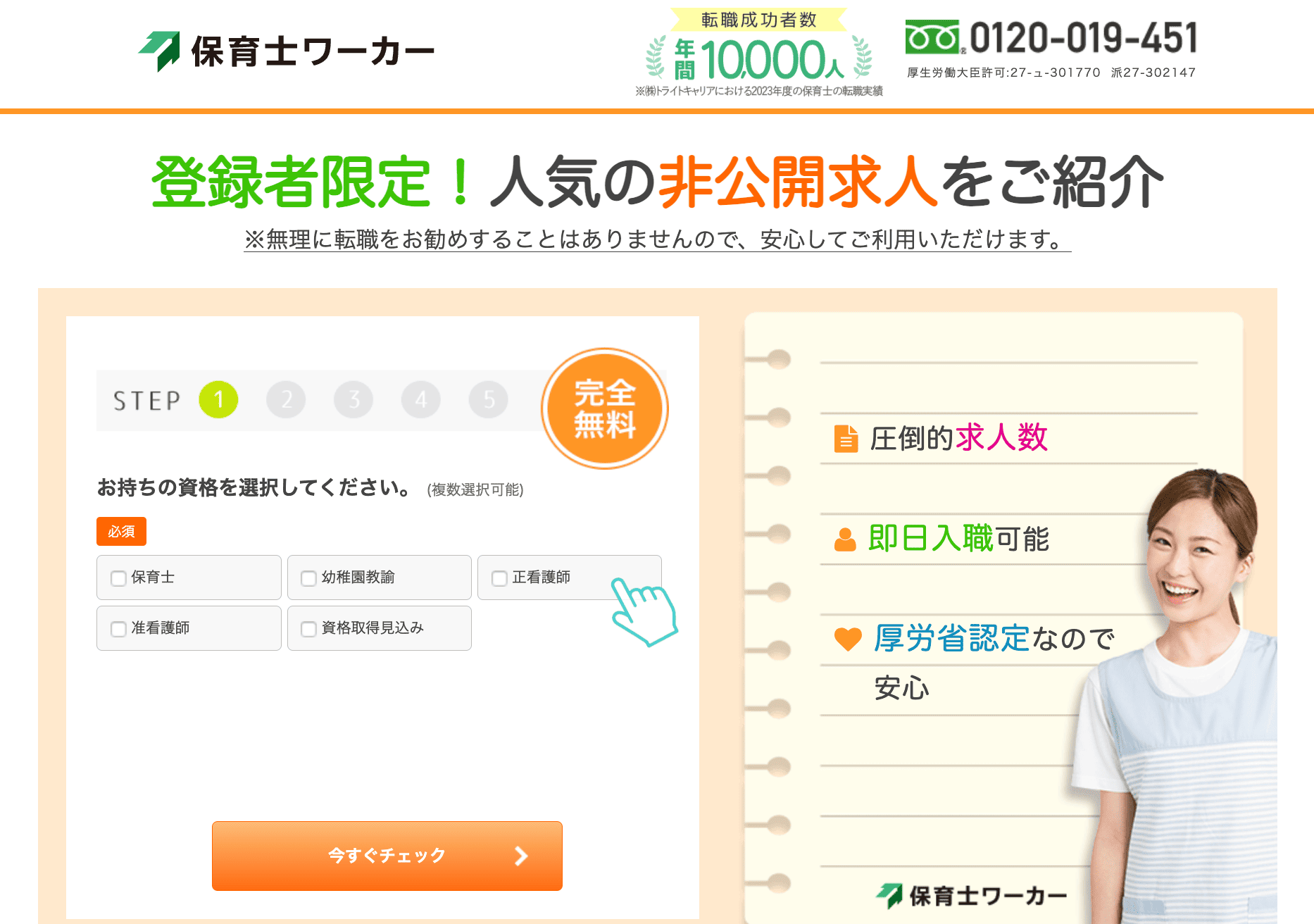
Task: Select step 1 indicator circle
Action: click(218, 399)
